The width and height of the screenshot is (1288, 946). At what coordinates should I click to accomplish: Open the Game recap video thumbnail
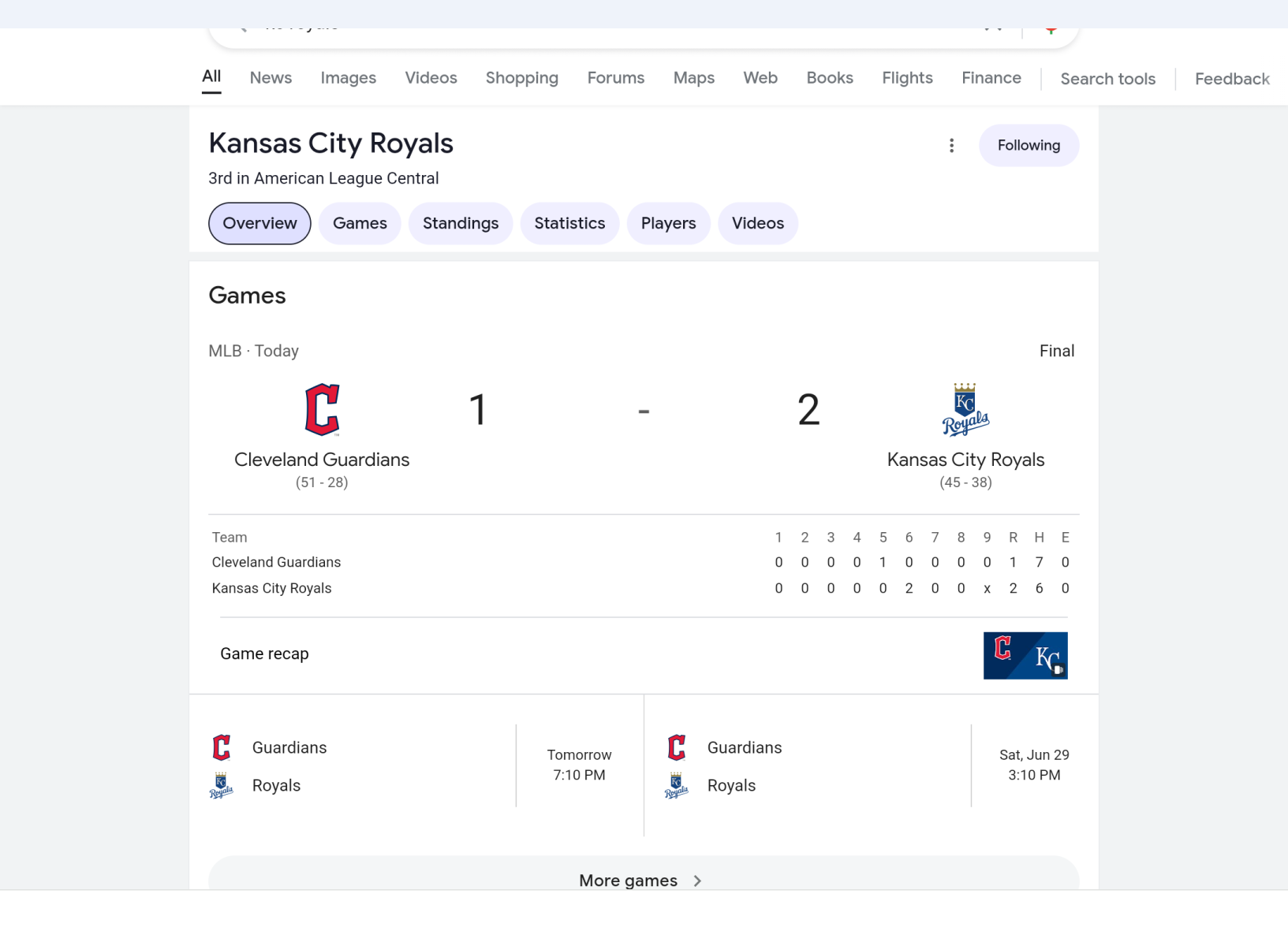(1025, 655)
